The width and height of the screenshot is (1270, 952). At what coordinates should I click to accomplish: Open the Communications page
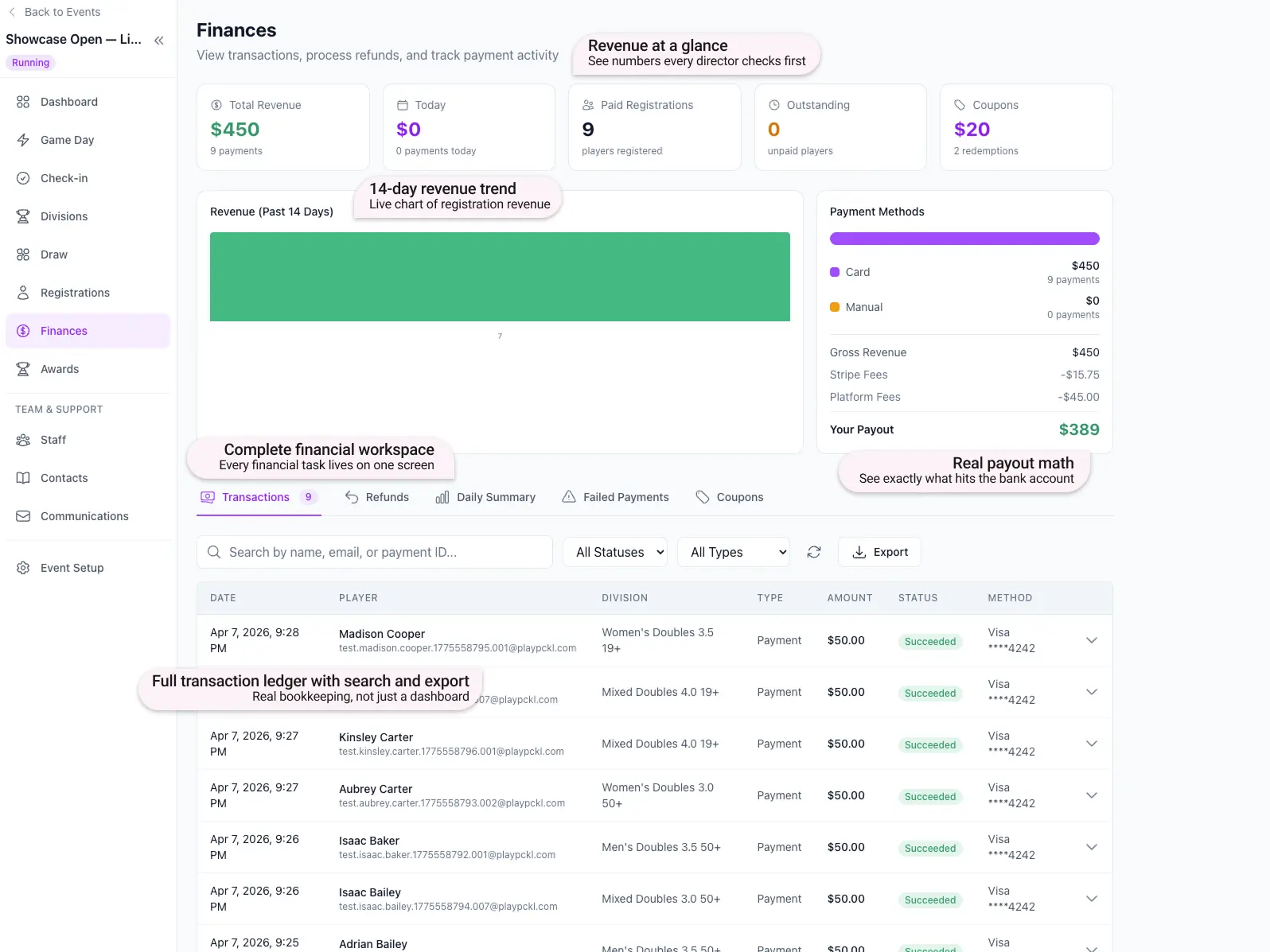84,516
